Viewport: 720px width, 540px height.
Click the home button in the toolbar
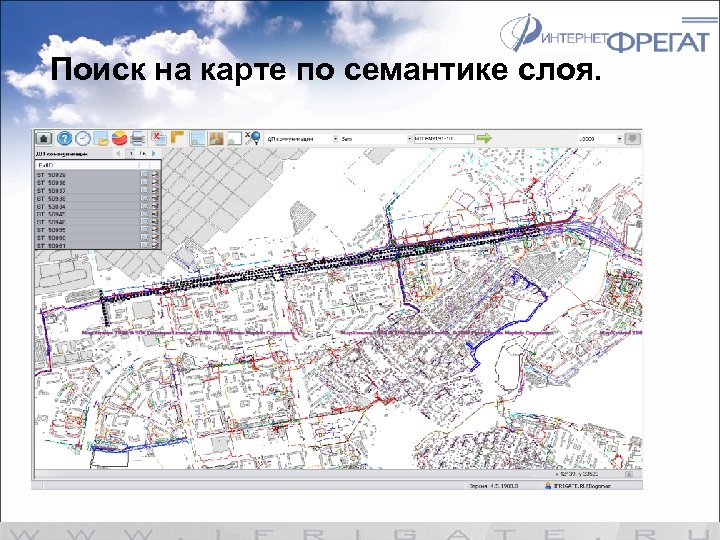44,138
